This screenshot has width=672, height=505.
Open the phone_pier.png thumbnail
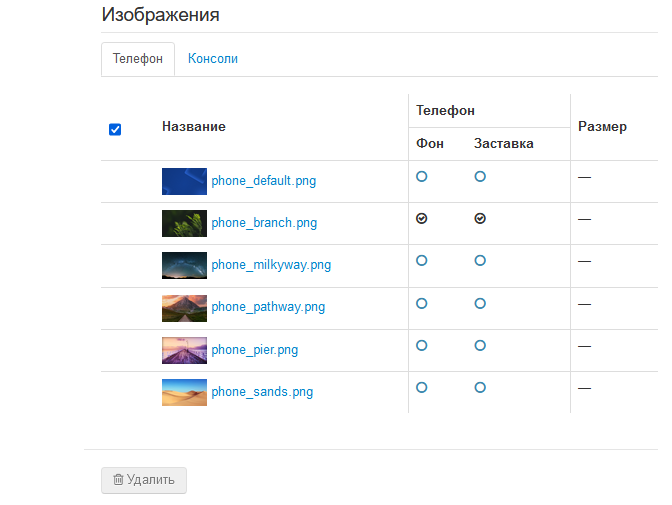(184, 350)
